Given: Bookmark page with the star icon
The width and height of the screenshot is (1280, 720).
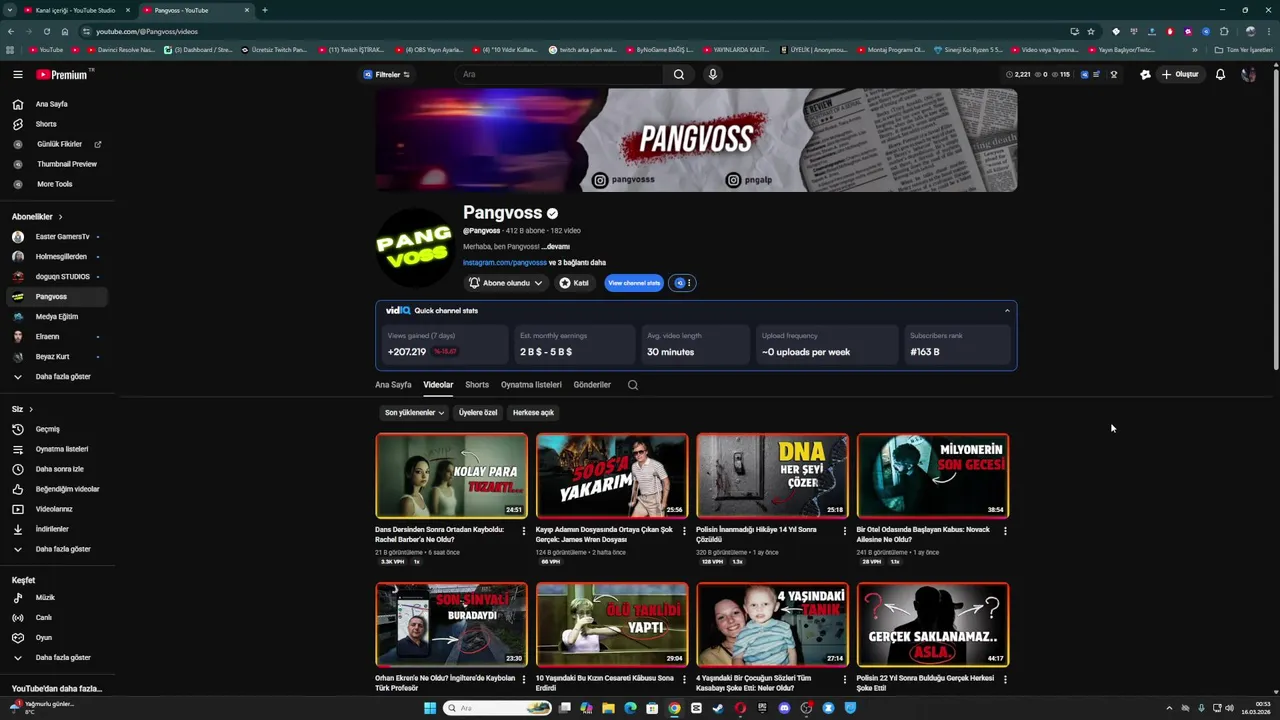Looking at the screenshot, I should click(x=1091, y=31).
